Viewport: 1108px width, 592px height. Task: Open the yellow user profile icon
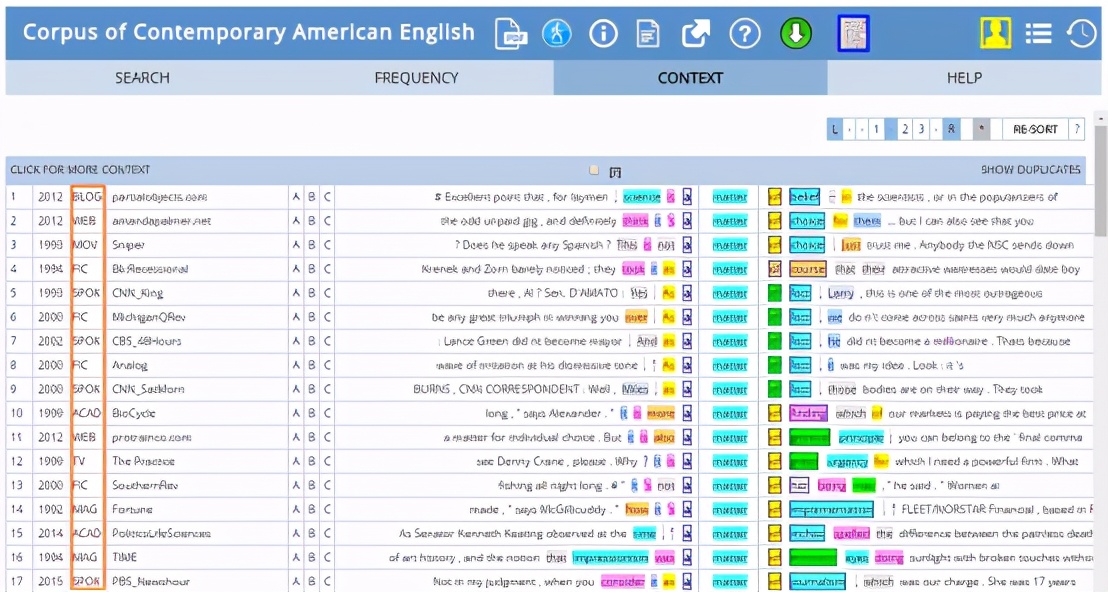tap(995, 33)
